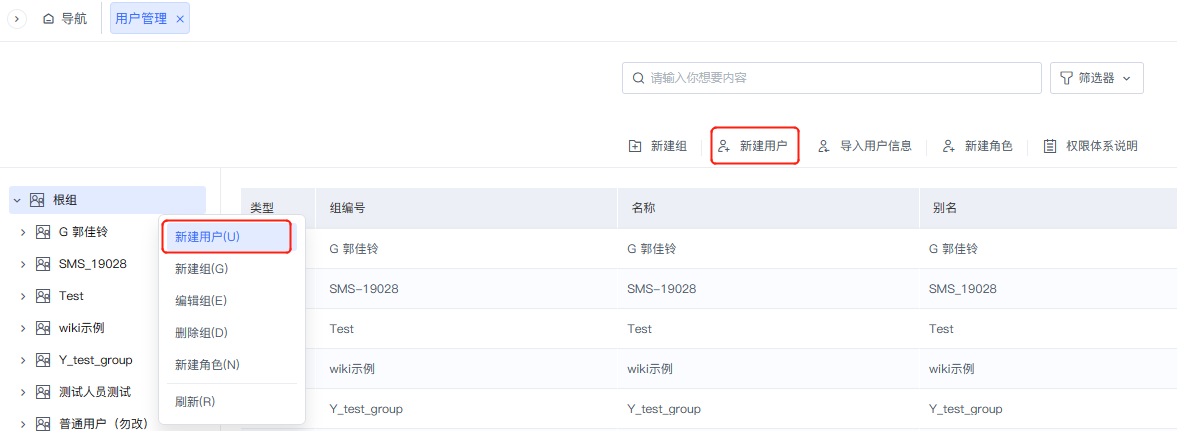Click the 新建组 toolbar button
1177x431 pixels.
(x=658, y=146)
